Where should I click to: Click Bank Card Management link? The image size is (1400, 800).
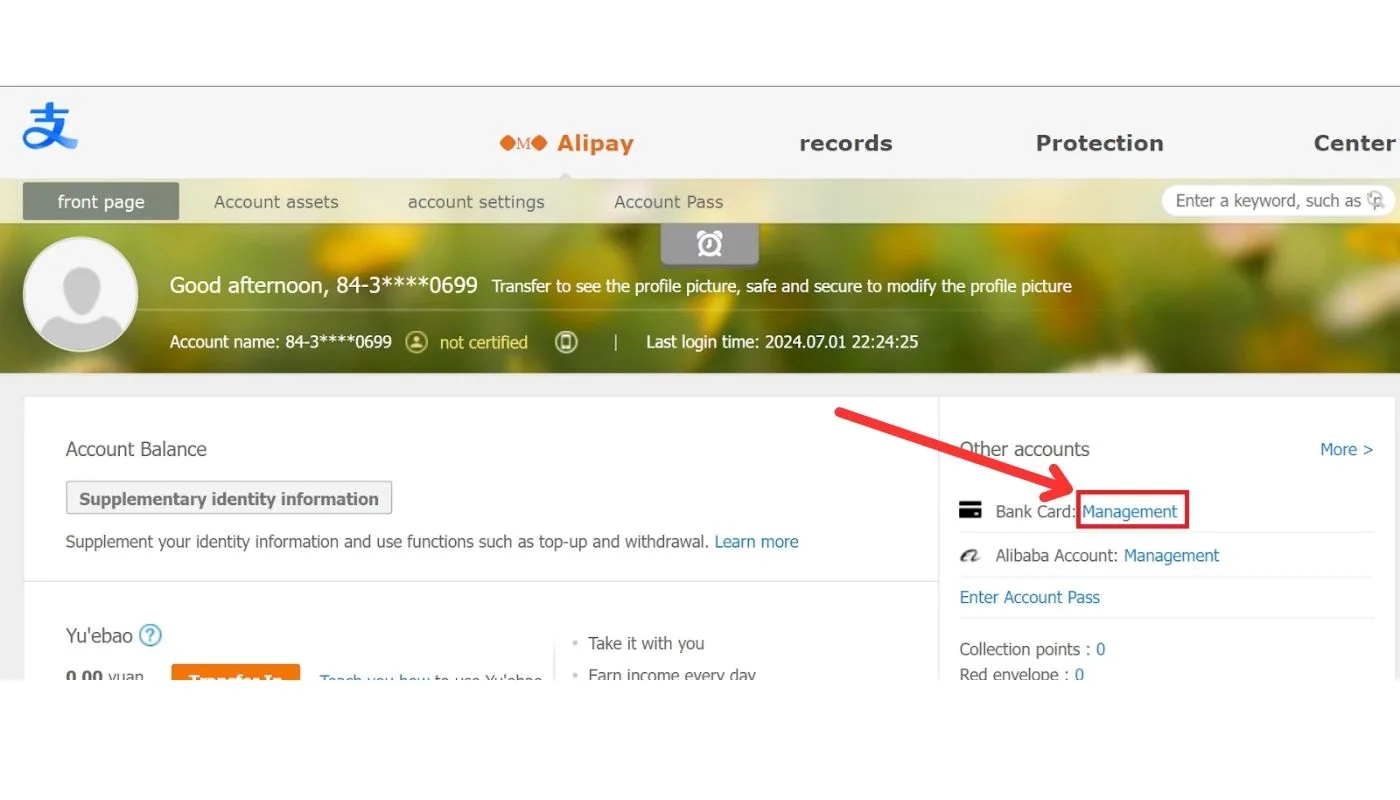pyautogui.click(x=1130, y=511)
